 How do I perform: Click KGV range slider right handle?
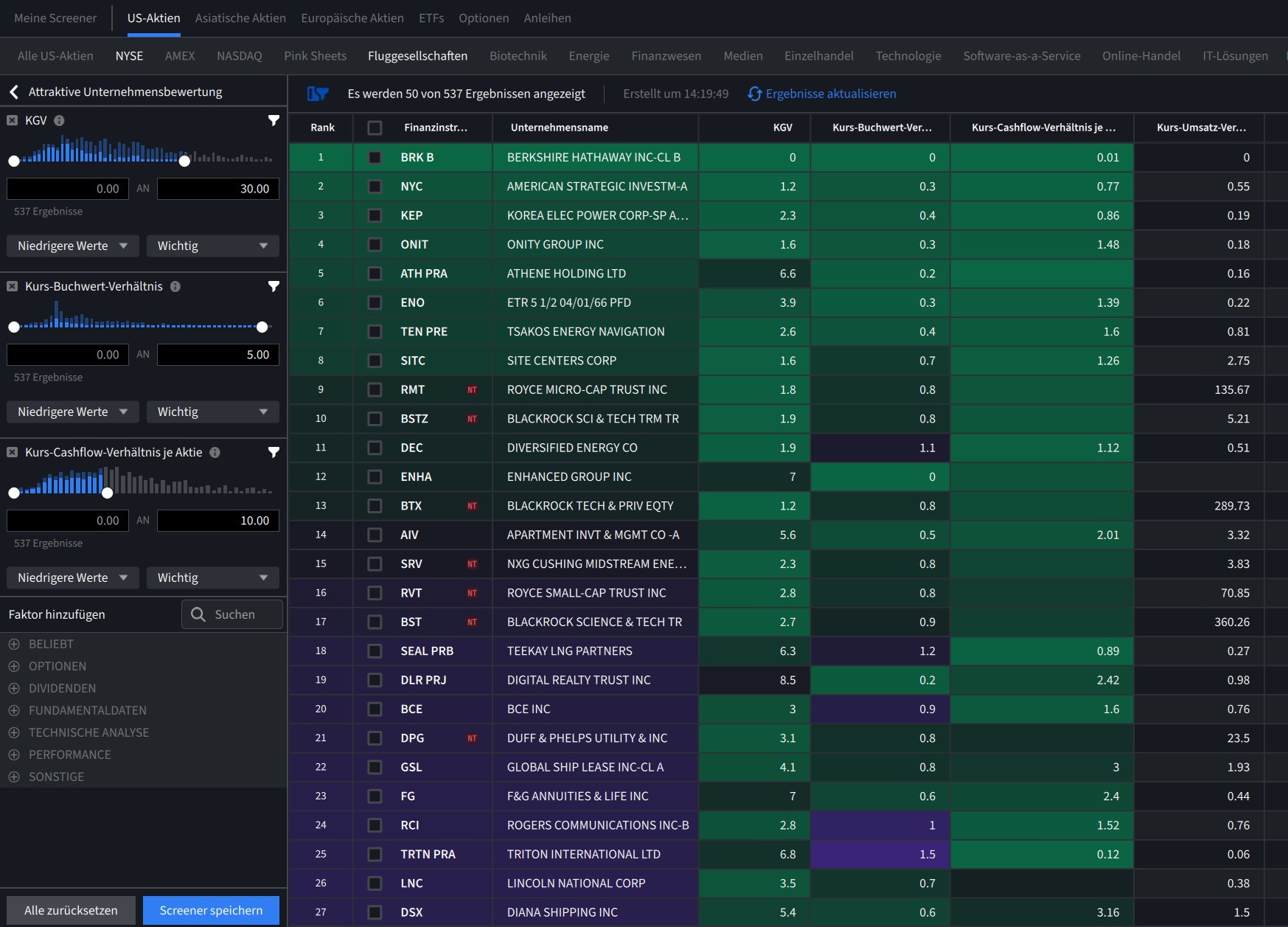pos(184,161)
